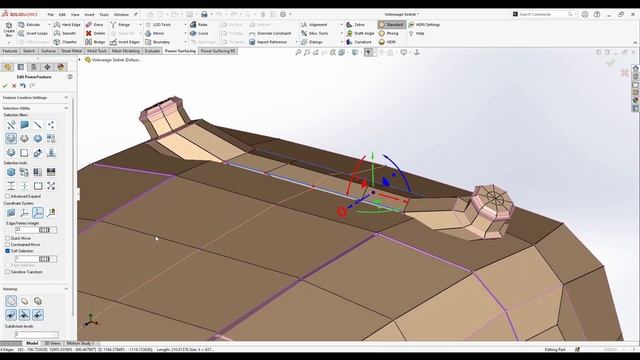640x360 pixels.
Task: Click Override Constraint
Action: (270, 33)
